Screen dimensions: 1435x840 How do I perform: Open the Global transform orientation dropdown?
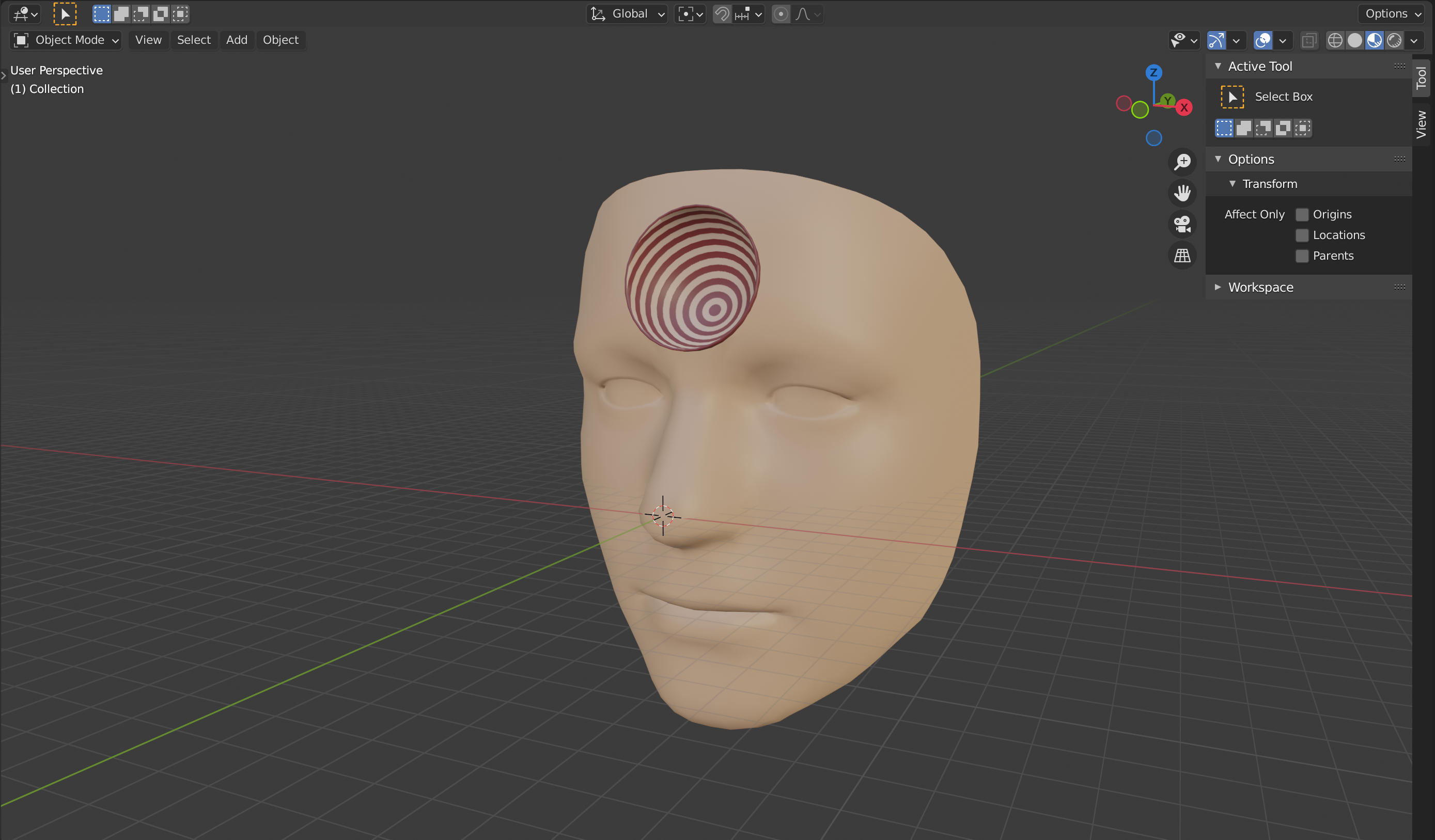(627, 13)
